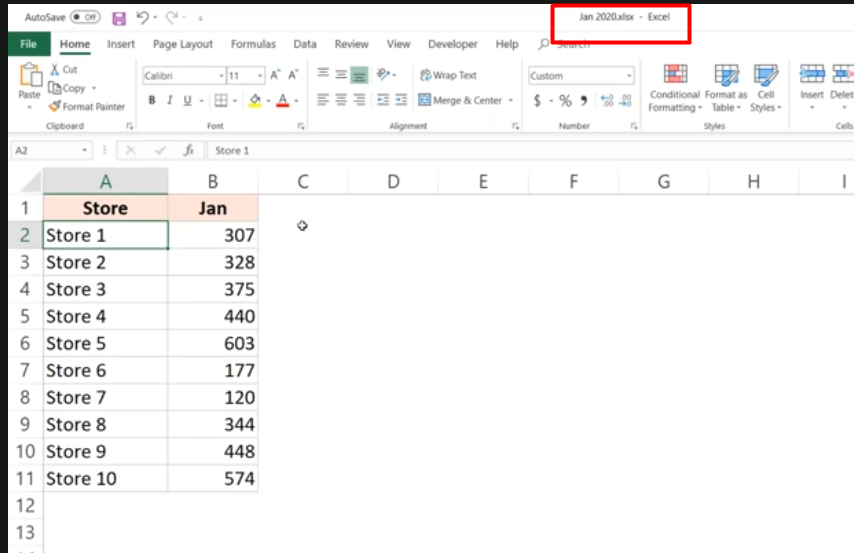Toggle Underline formatting

[187, 100]
